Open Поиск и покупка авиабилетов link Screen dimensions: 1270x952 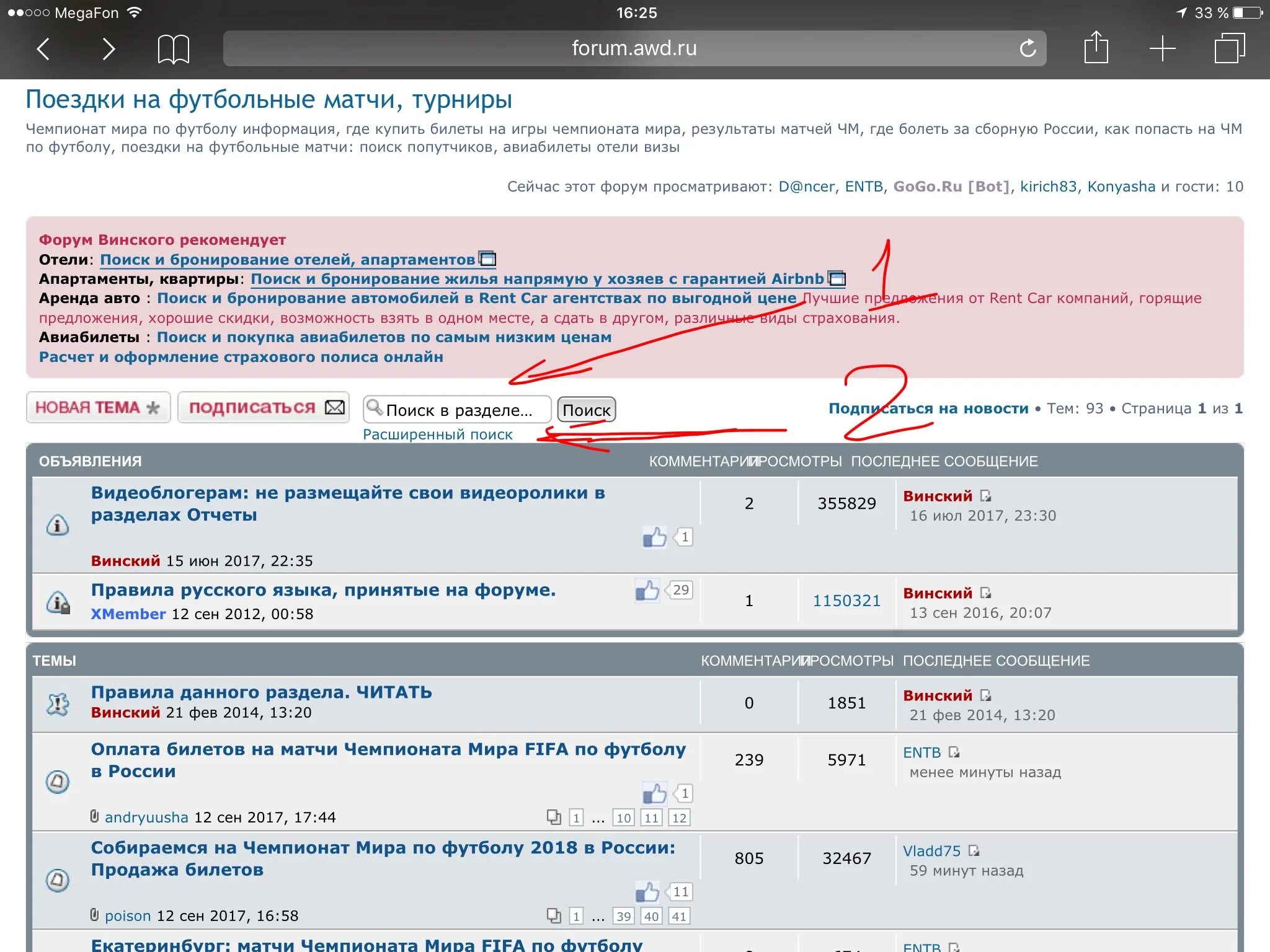[x=384, y=337]
